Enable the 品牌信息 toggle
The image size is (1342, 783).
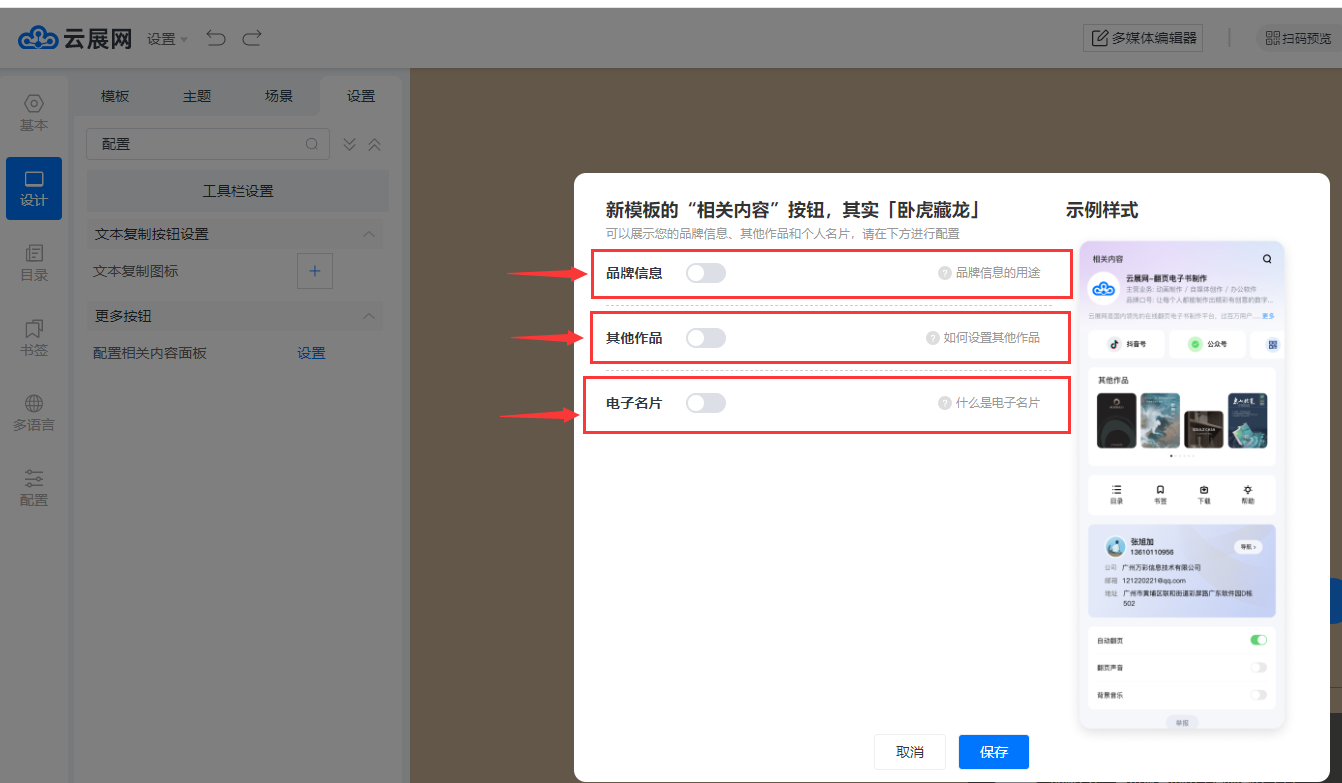point(706,273)
